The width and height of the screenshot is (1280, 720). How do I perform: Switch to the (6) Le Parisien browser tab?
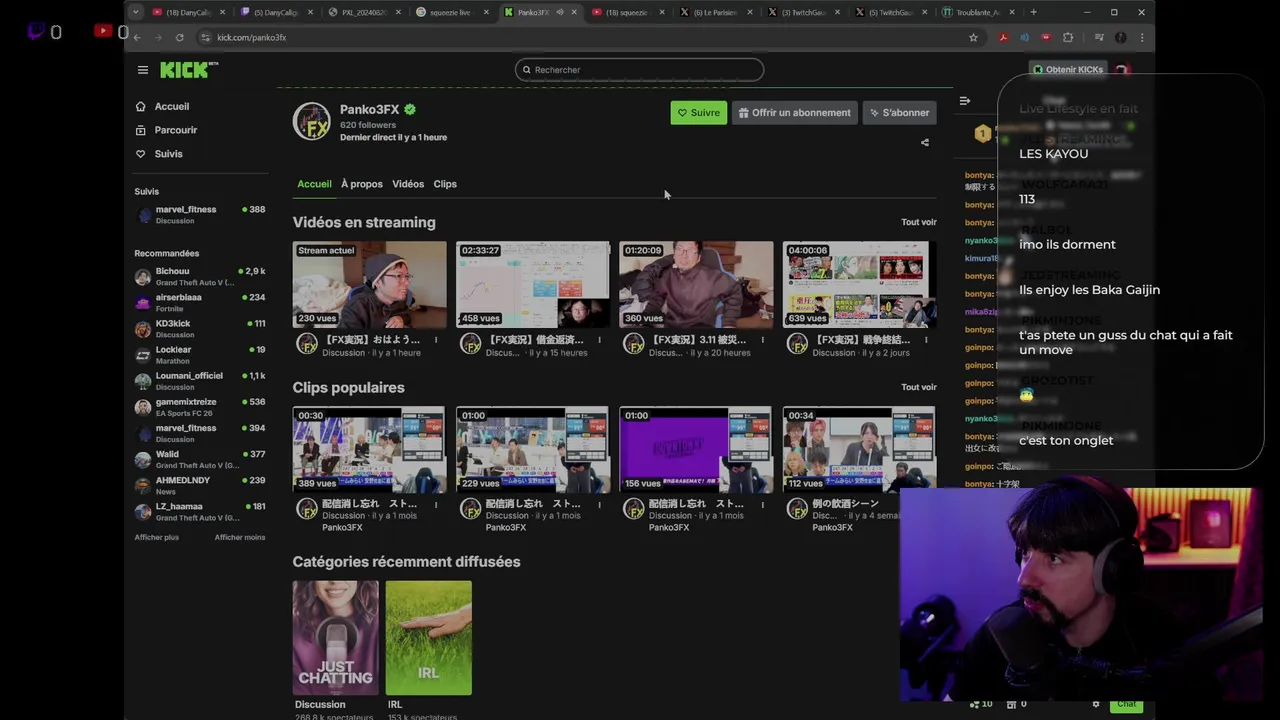[x=714, y=12]
